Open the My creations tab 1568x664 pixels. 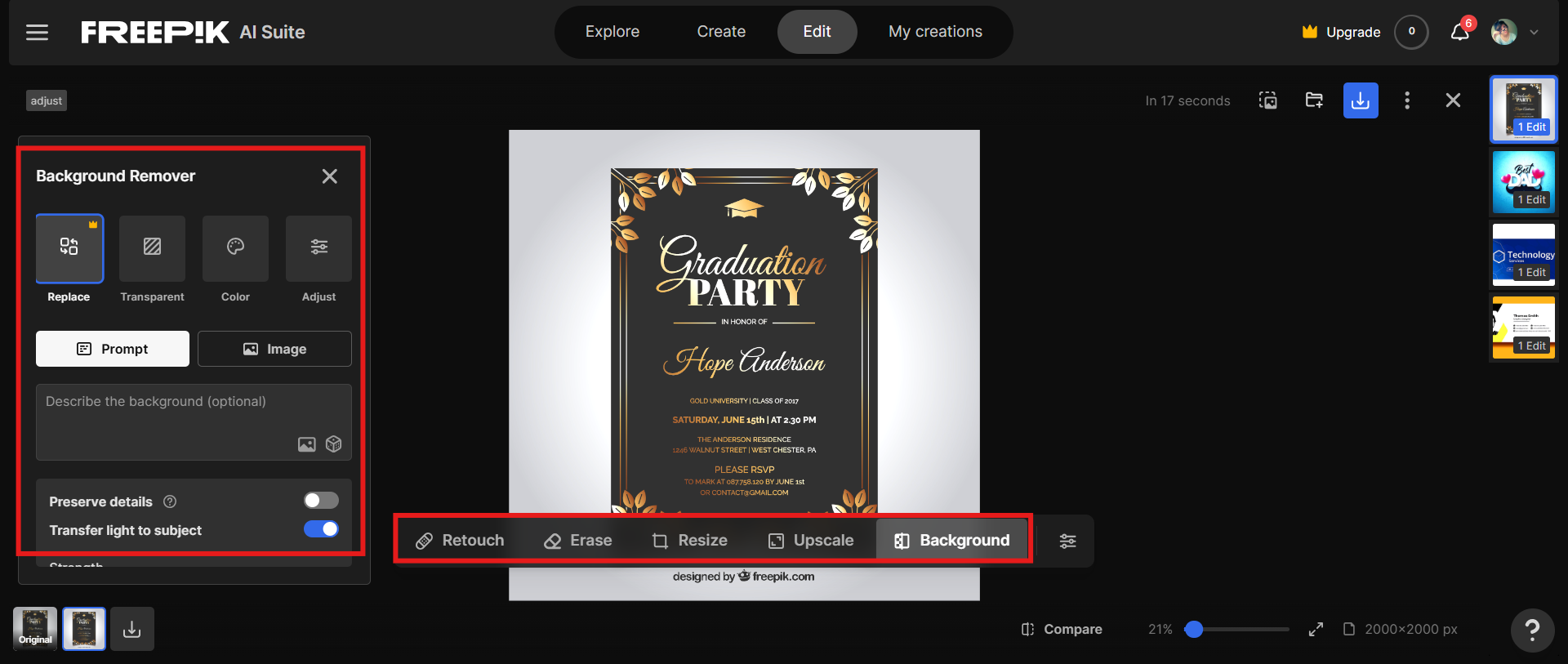tap(935, 32)
